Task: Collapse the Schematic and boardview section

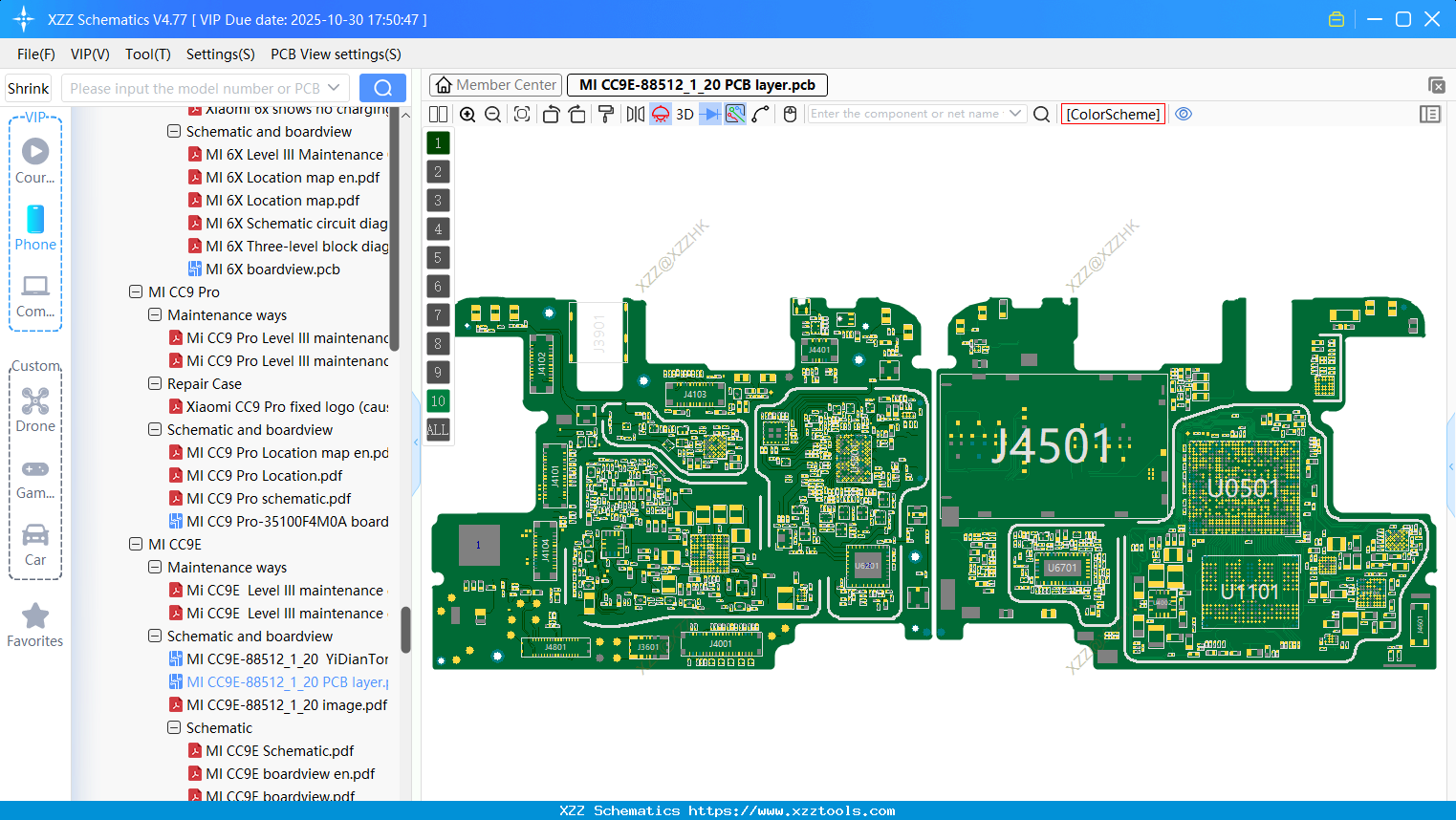Action: point(155,636)
